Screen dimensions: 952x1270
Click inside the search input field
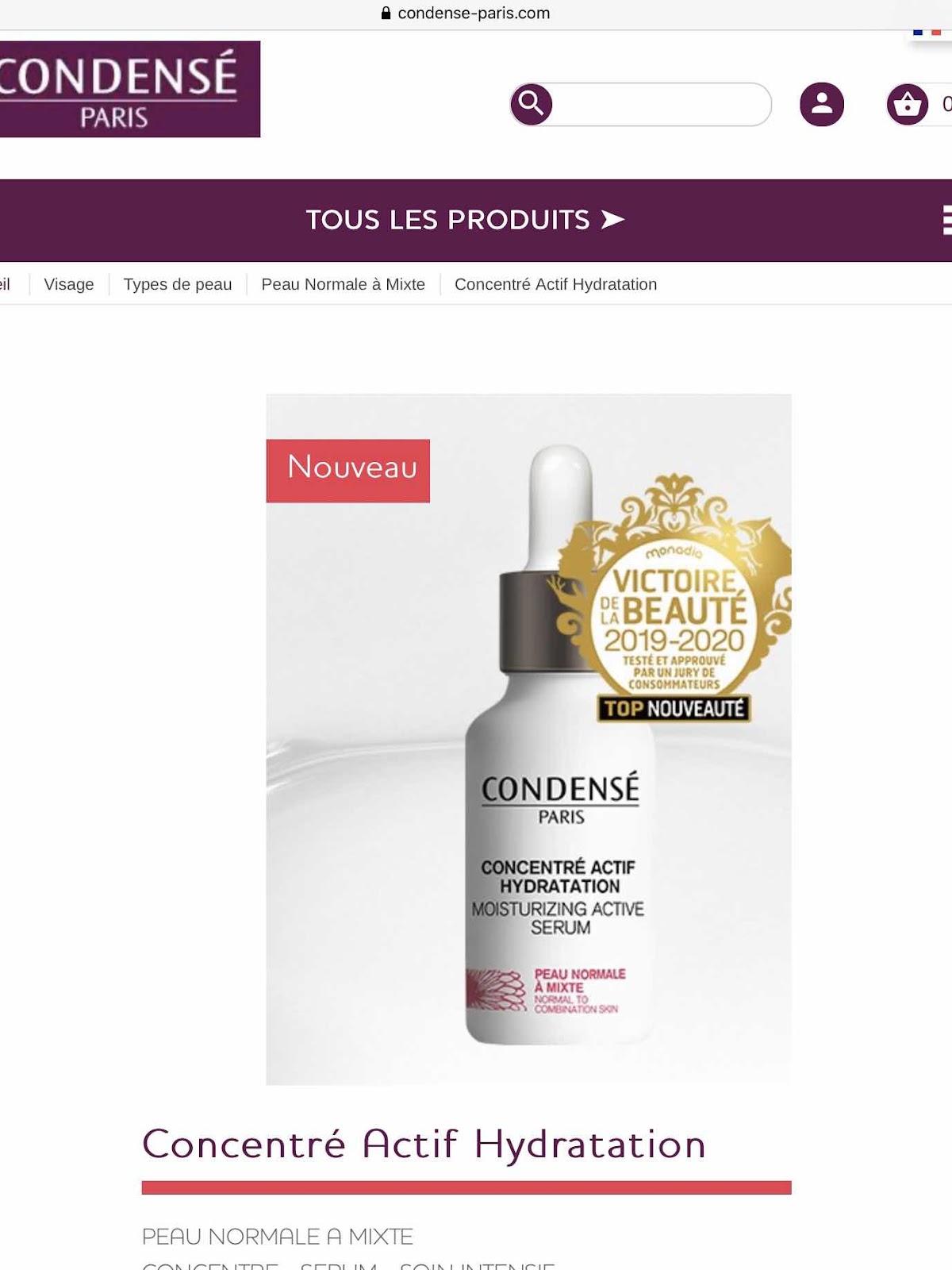coord(661,104)
